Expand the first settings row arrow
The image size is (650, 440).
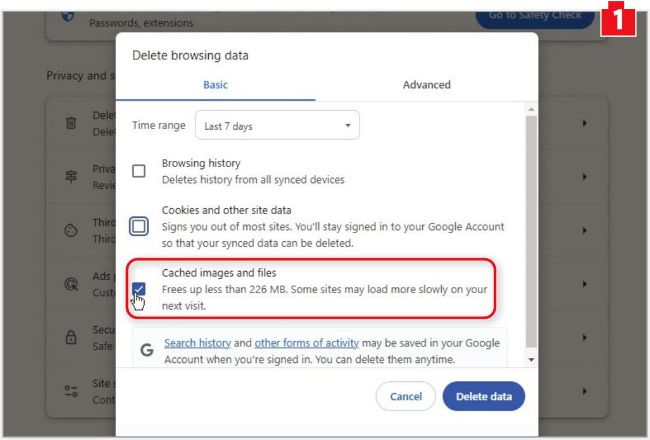coord(584,123)
